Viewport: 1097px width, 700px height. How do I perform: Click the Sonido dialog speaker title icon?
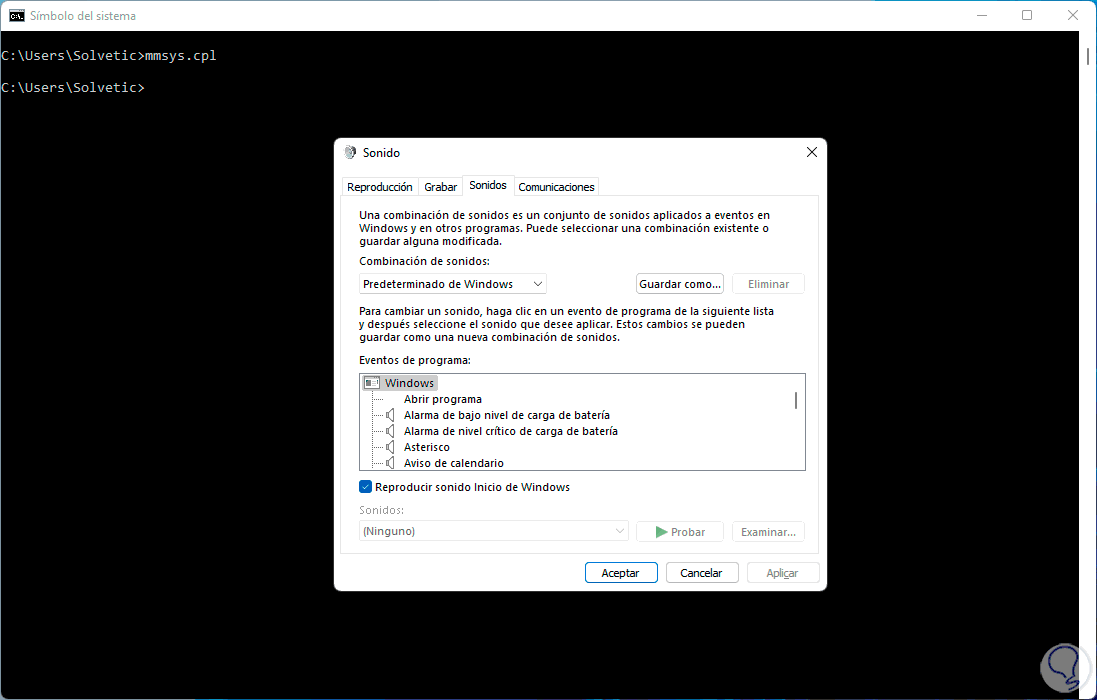[x=351, y=152]
